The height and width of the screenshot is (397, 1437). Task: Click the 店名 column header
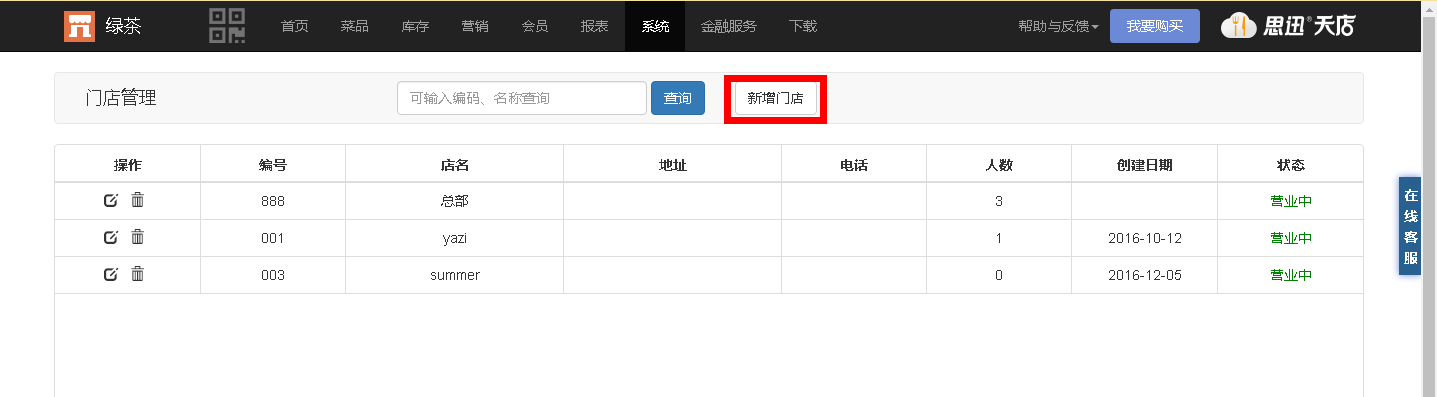tap(455, 165)
